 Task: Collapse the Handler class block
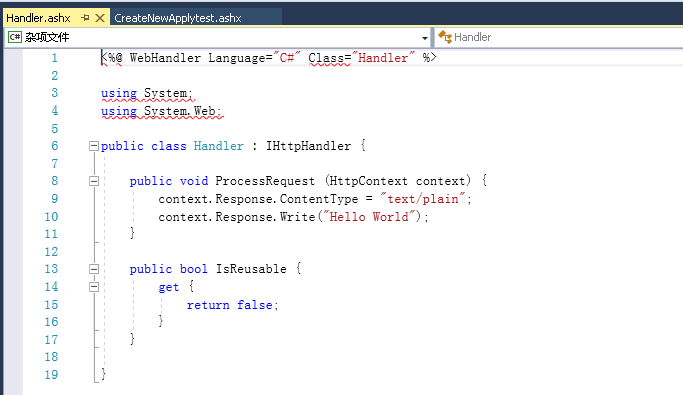pyautogui.click(x=94, y=146)
